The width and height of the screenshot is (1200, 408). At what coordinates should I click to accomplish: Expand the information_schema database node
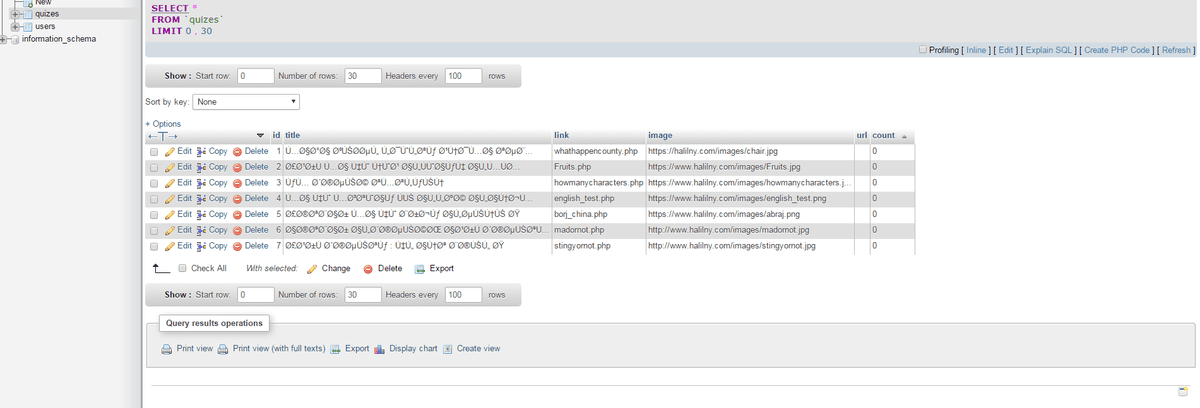[x=5, y=39]
